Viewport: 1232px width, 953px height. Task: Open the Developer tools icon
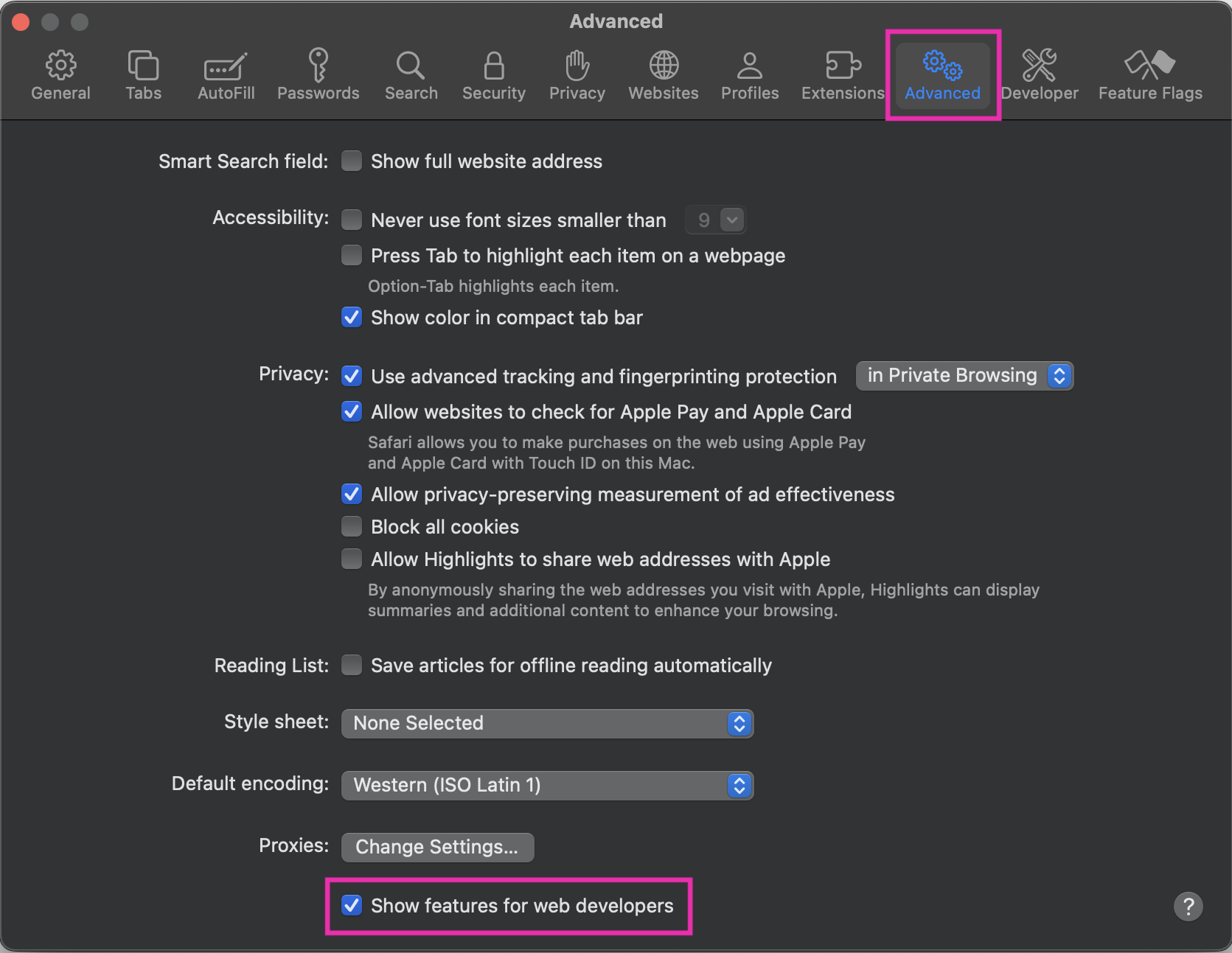point(1040,66)
